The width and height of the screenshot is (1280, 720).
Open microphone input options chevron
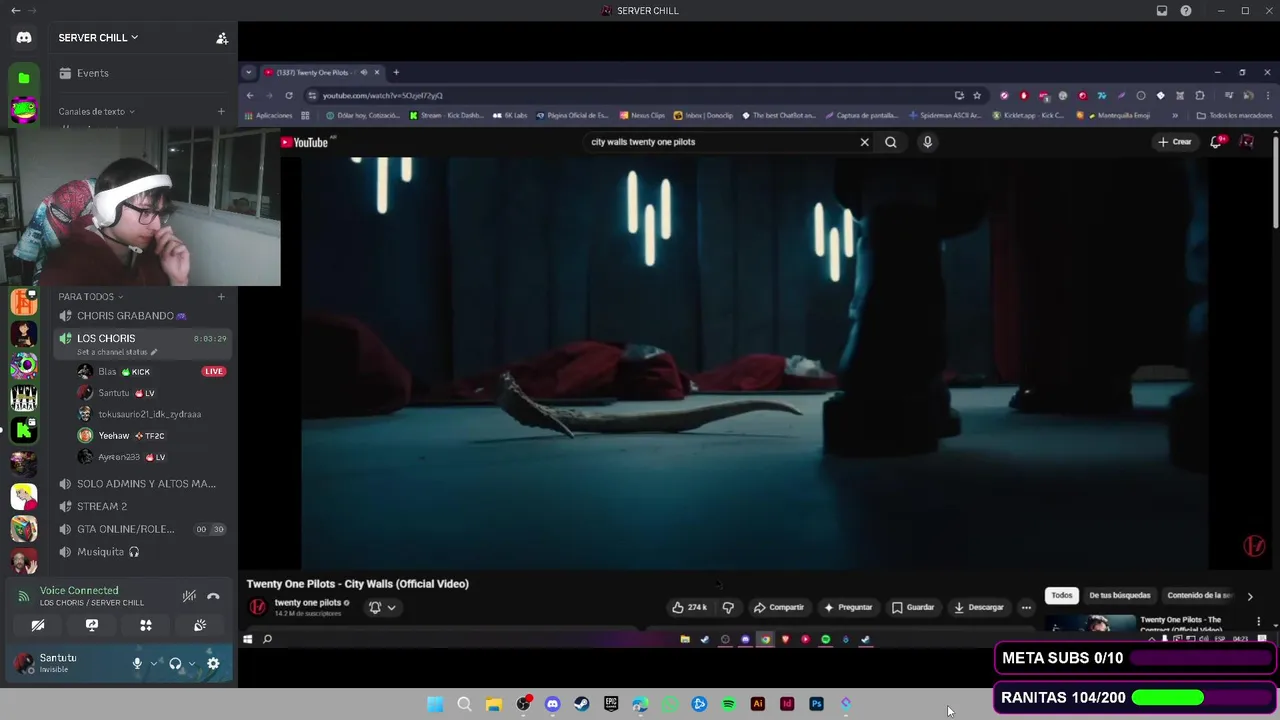(154, 663)
